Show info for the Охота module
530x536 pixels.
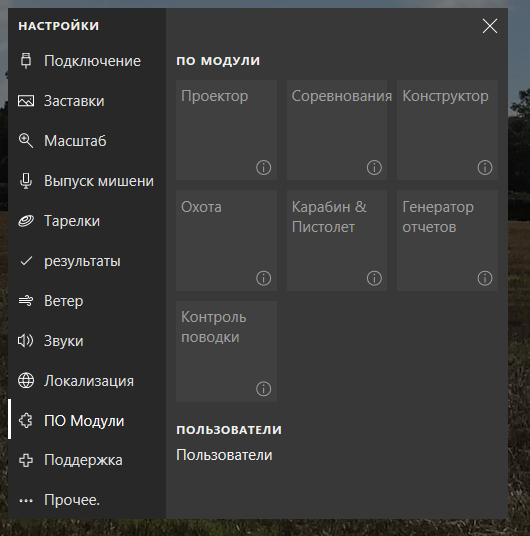[263, 278]
